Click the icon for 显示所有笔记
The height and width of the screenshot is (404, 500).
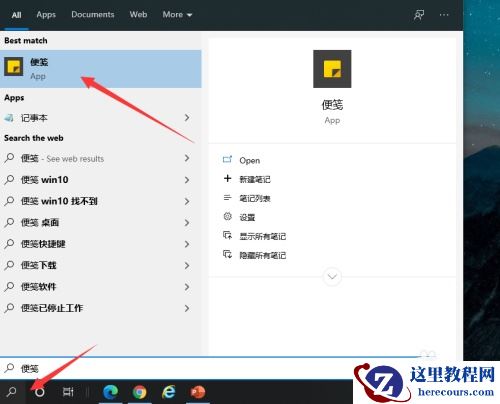[x=227, y=236]
